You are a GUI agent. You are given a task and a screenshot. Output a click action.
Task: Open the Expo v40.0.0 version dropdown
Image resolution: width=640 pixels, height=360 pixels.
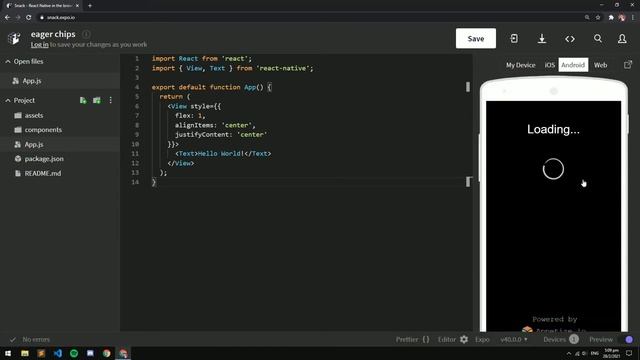(514, 339)
